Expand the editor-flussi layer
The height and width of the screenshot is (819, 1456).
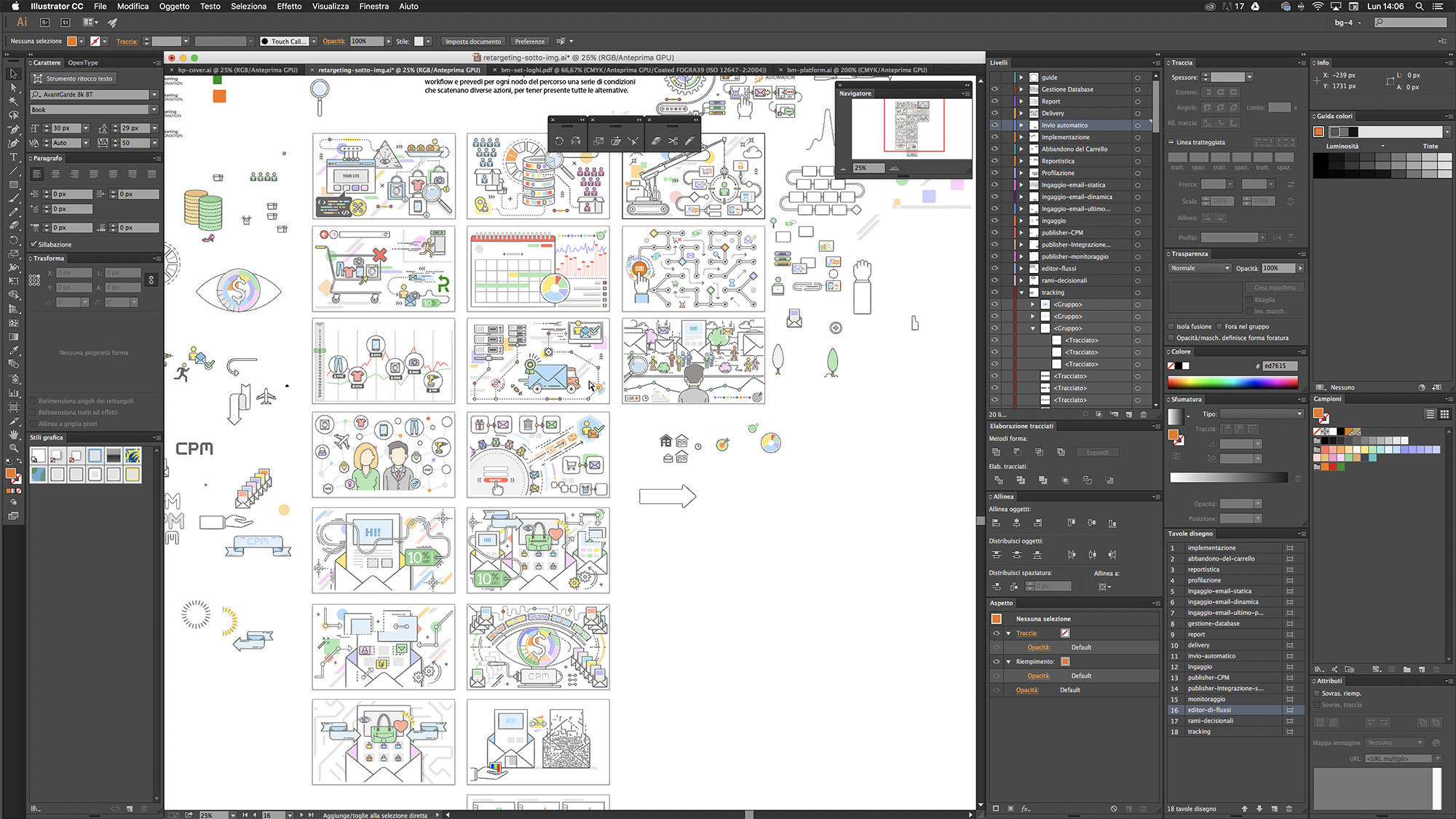coord(1021,268)
